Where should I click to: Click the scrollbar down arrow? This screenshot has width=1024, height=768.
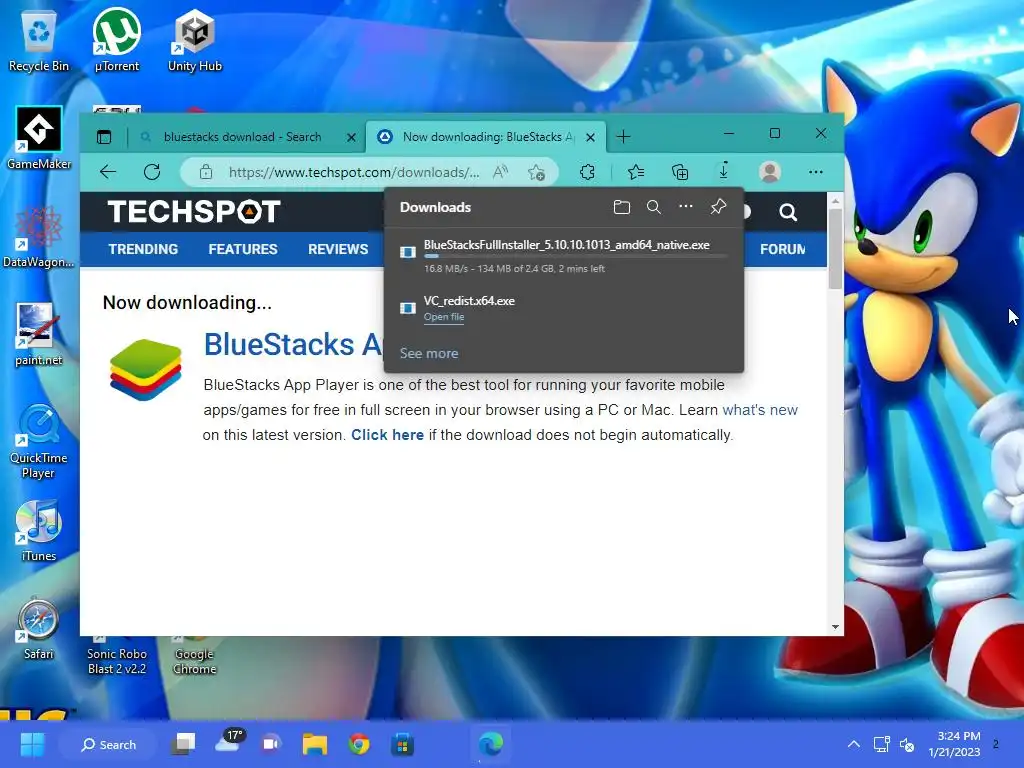(835, 627)
